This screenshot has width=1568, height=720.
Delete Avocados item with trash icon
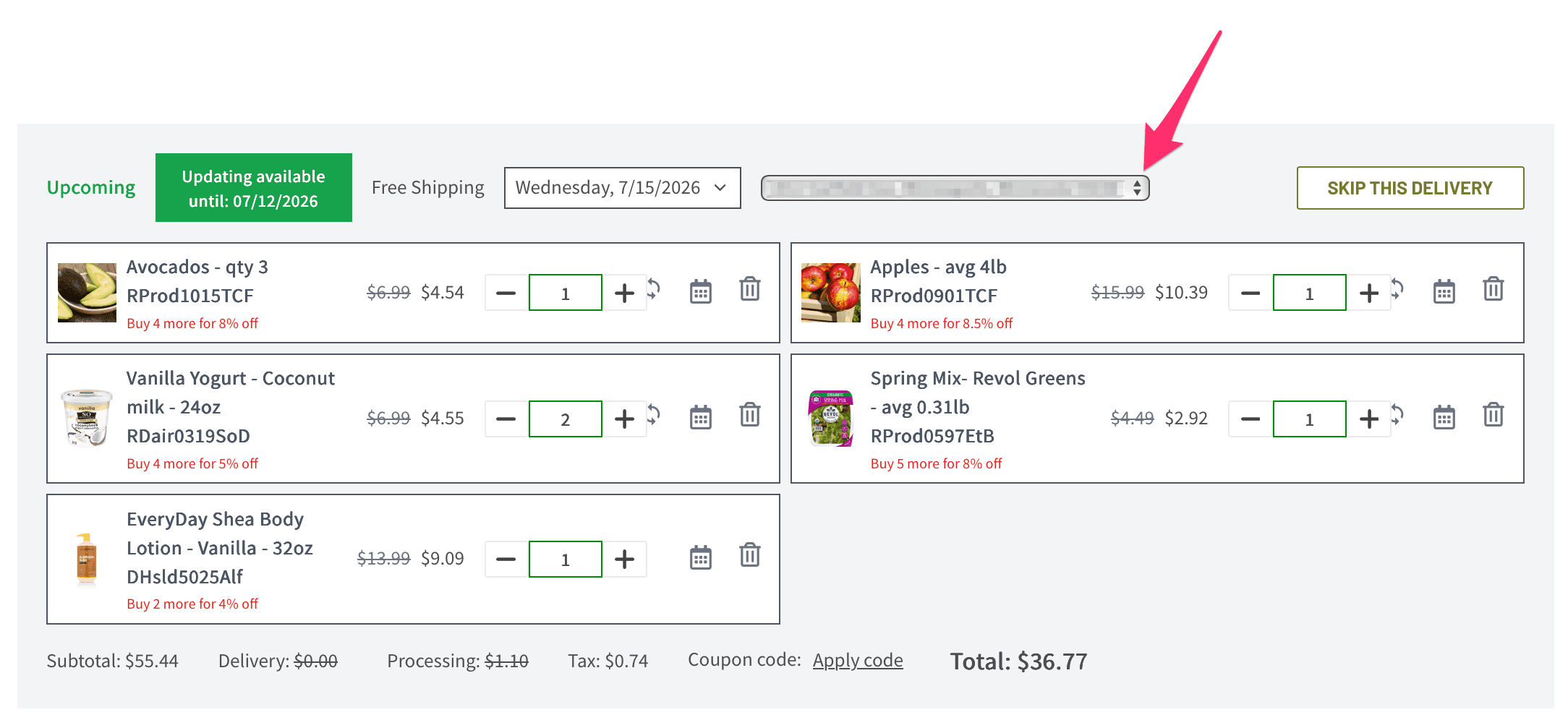[750, 289]
